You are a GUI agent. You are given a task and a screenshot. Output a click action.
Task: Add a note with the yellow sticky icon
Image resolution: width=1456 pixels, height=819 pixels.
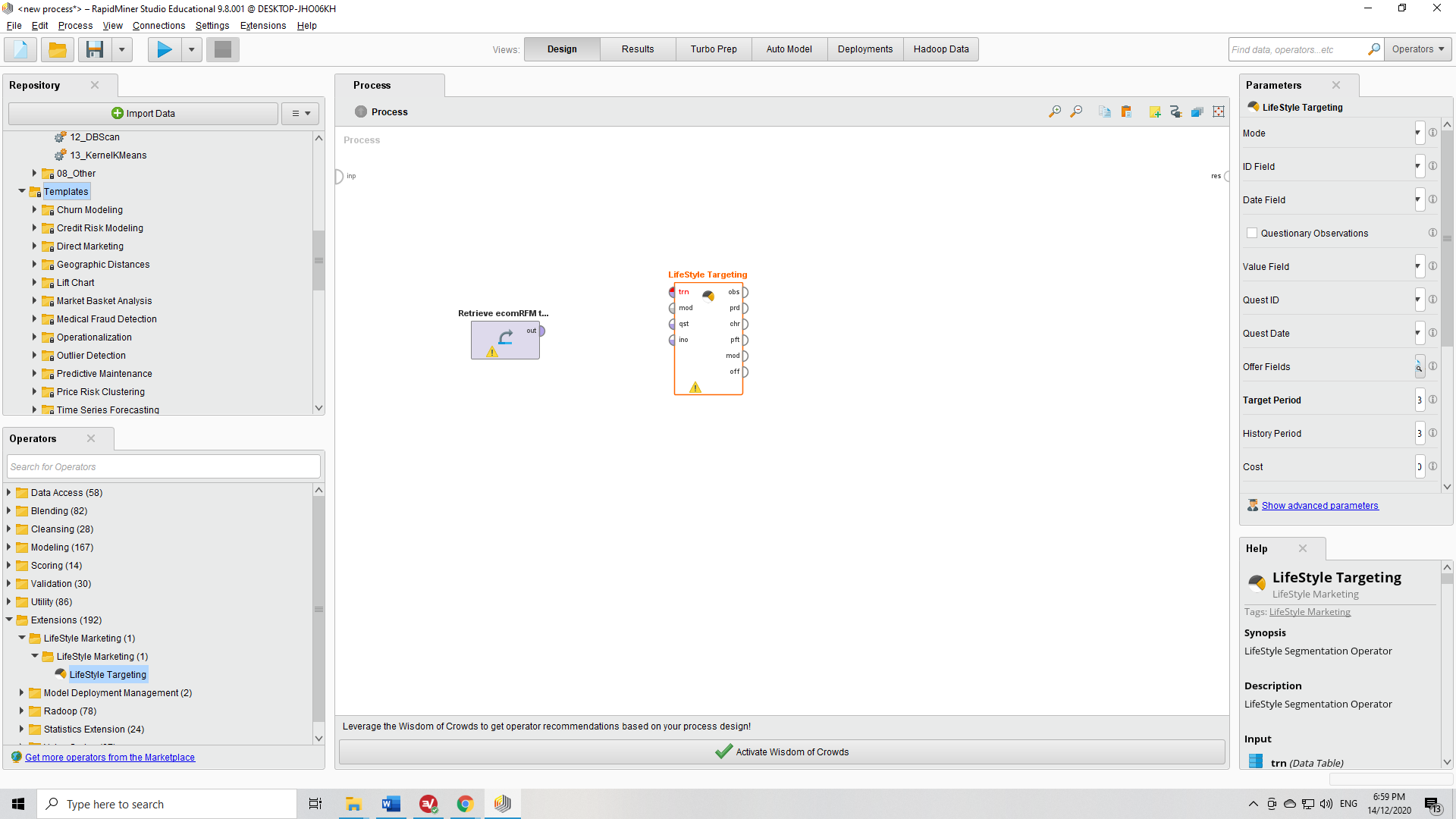tap(1155, 111)
